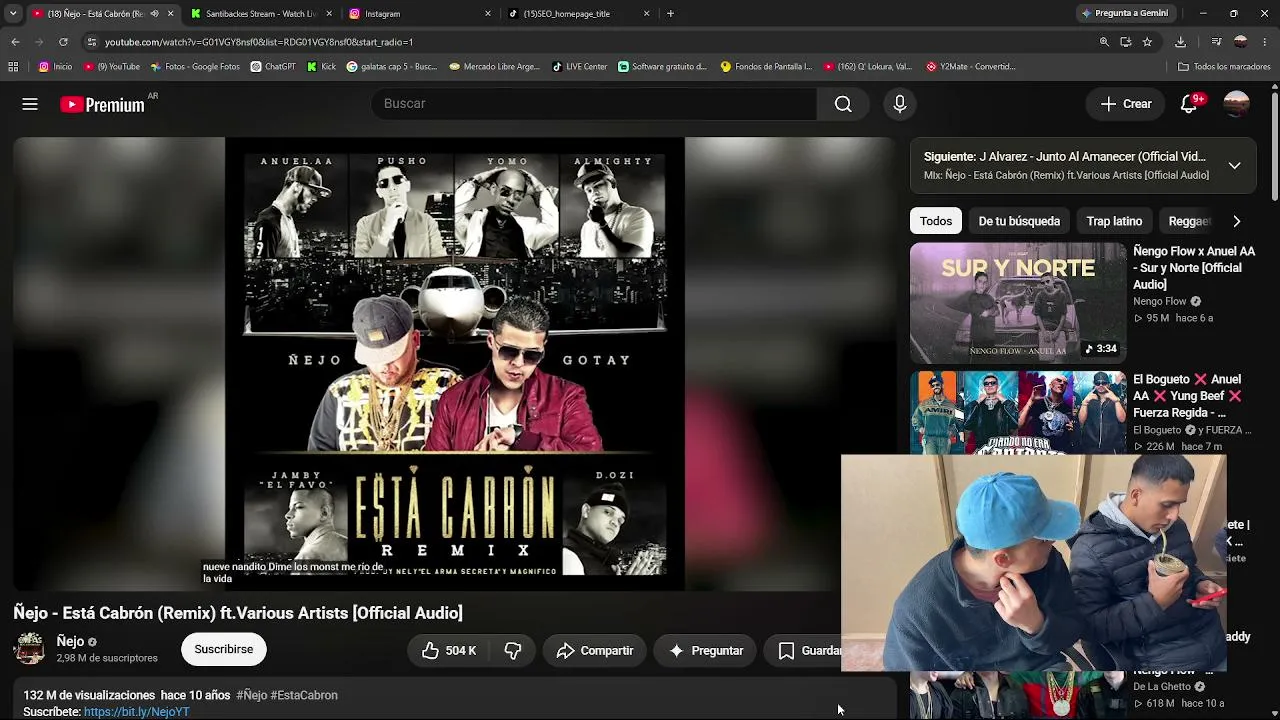Focus the Buscar search field
Screen dimensions: 1280x720
pos(594,104)
